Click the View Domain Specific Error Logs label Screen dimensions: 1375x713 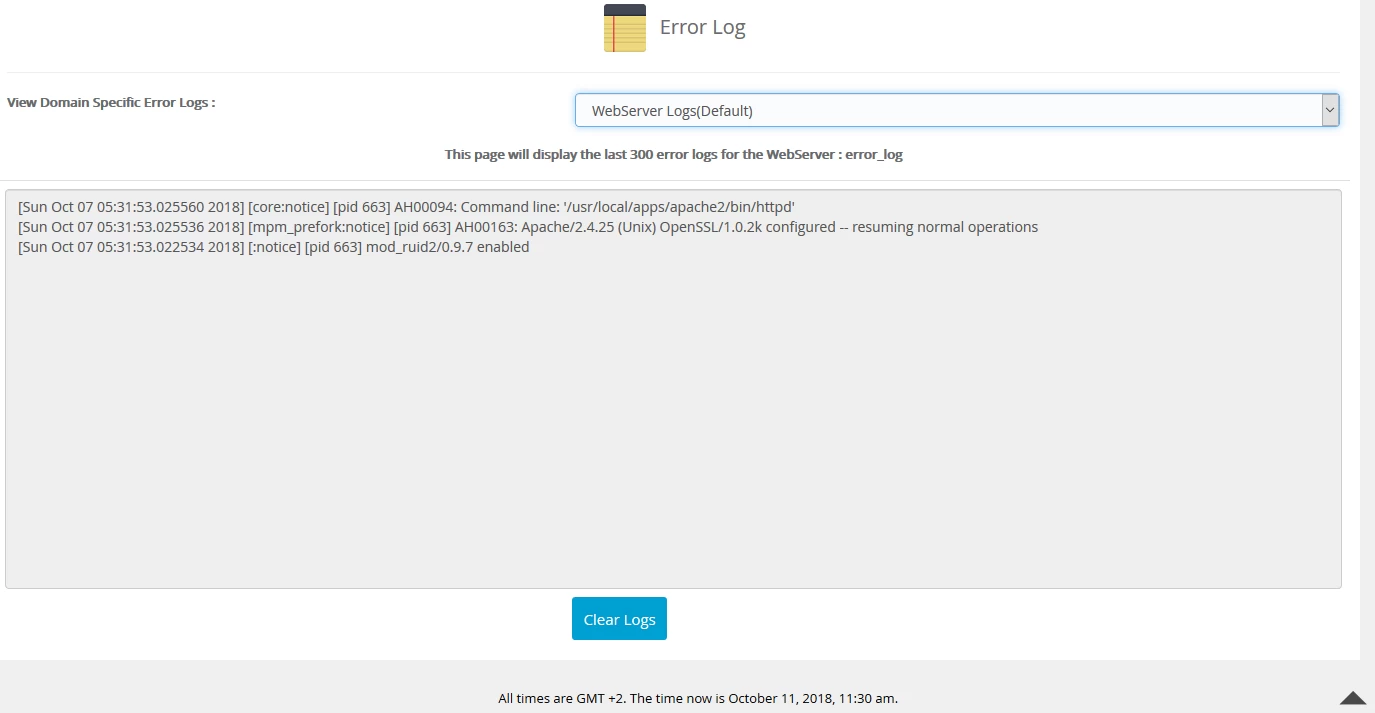[110, 102]
